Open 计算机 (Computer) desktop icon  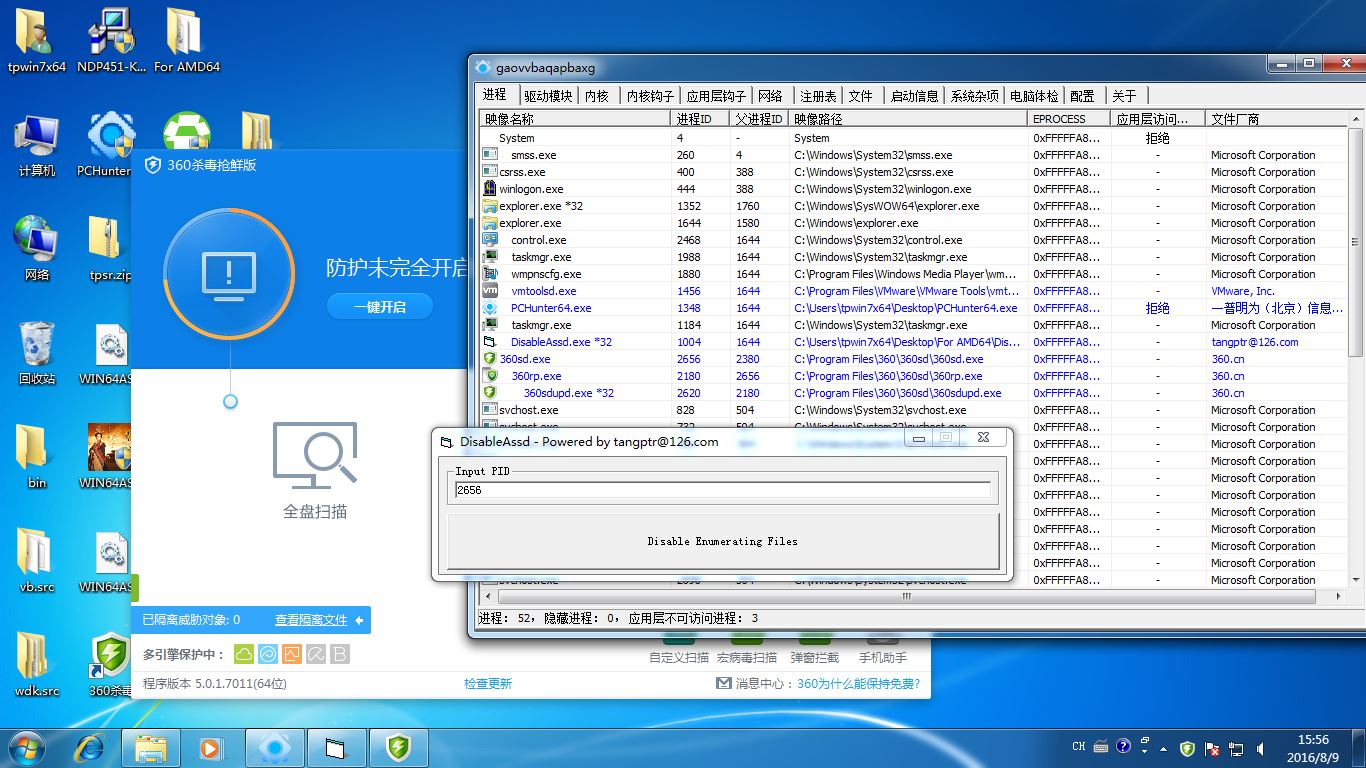(x=37, y=145)
